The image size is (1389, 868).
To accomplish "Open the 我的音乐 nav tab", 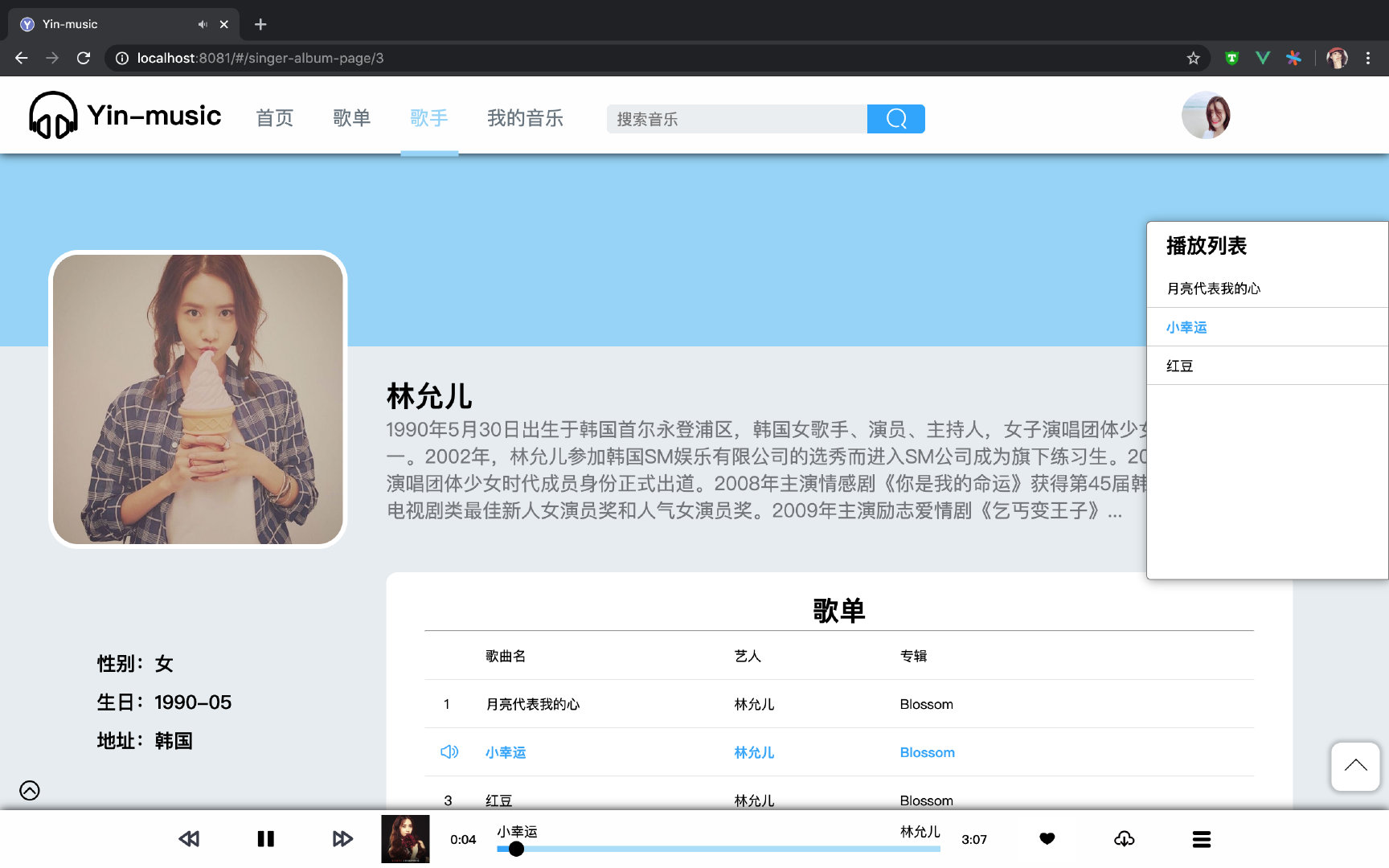I will point(525,118).
